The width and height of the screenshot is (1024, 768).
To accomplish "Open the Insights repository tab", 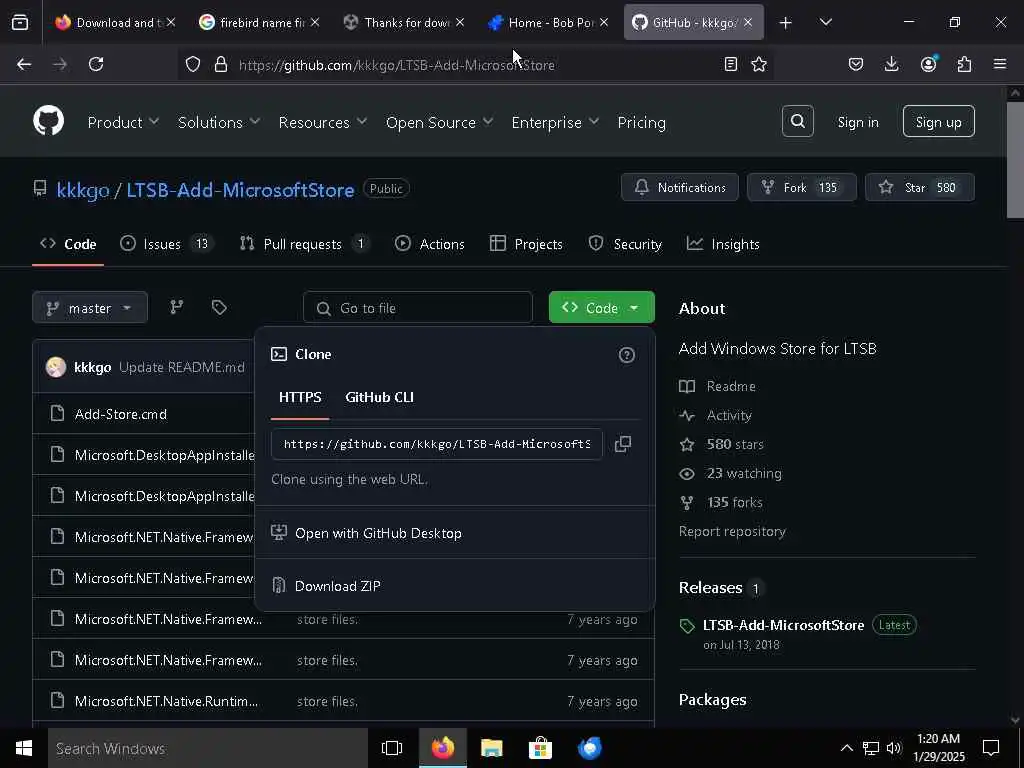I will click(723, 244).
